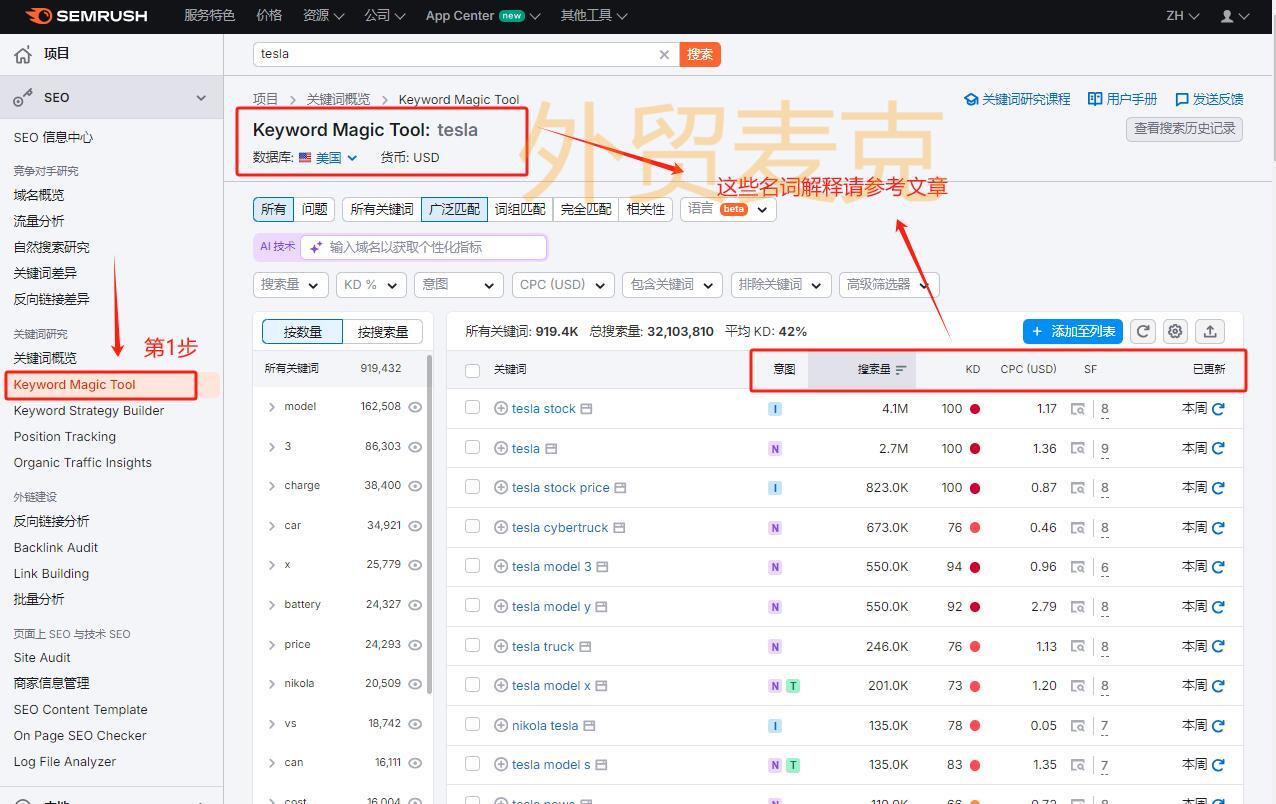Open the KD % filter dropdown
This screenshot has height=804, width=1276.
pos(370,284)
